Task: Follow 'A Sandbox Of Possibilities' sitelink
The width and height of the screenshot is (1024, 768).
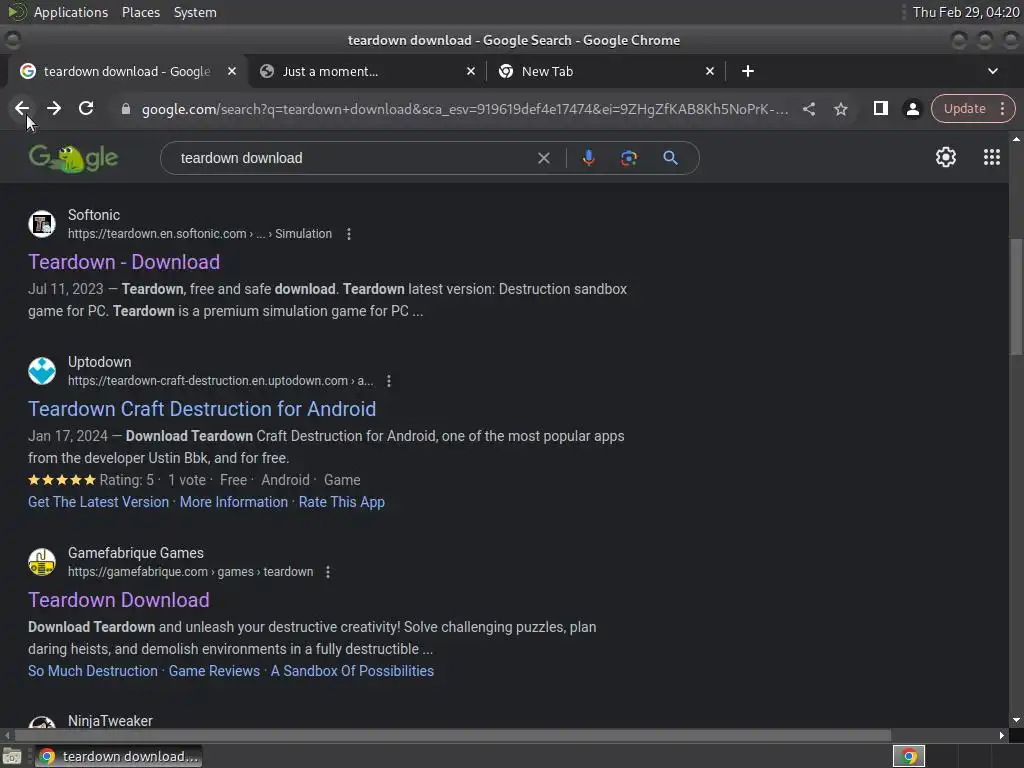Action: [352, 671]
